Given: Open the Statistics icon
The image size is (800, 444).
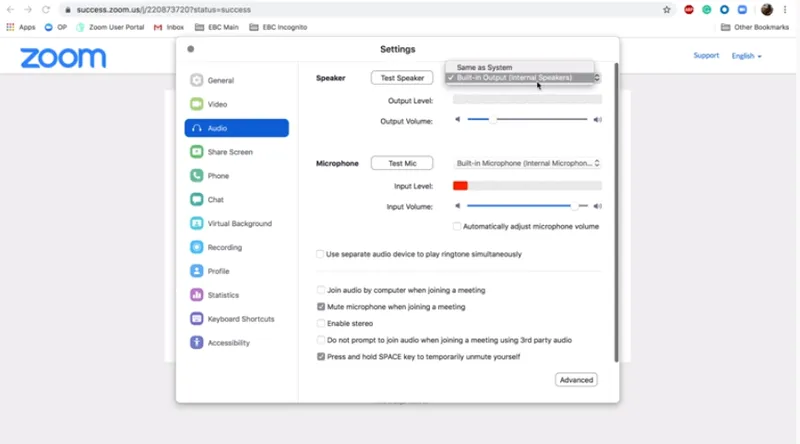Looking at the screenshot, I should (x=196, y=295).
